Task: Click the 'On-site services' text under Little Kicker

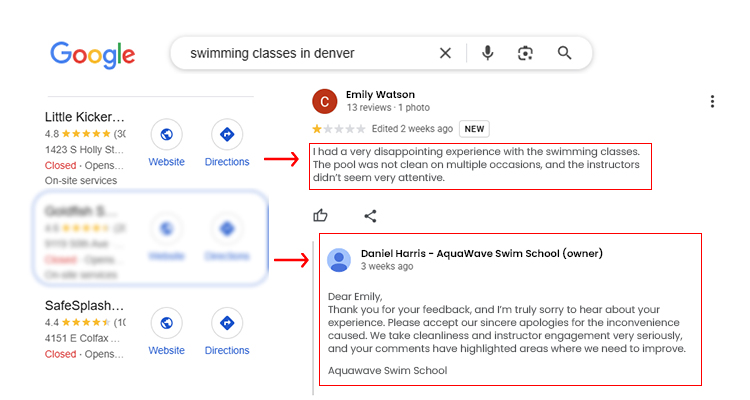Action: pyautogui.click(x=81, y=180)
